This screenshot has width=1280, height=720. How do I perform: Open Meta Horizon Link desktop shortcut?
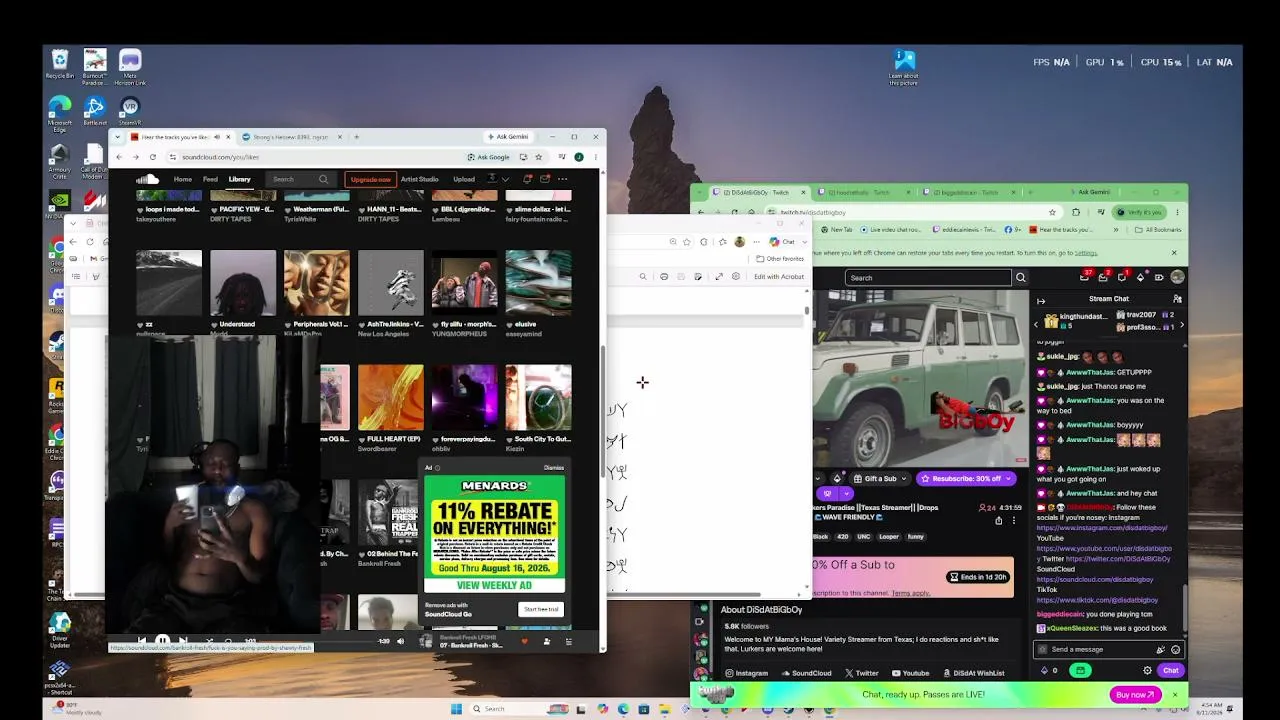click(130, 68)
